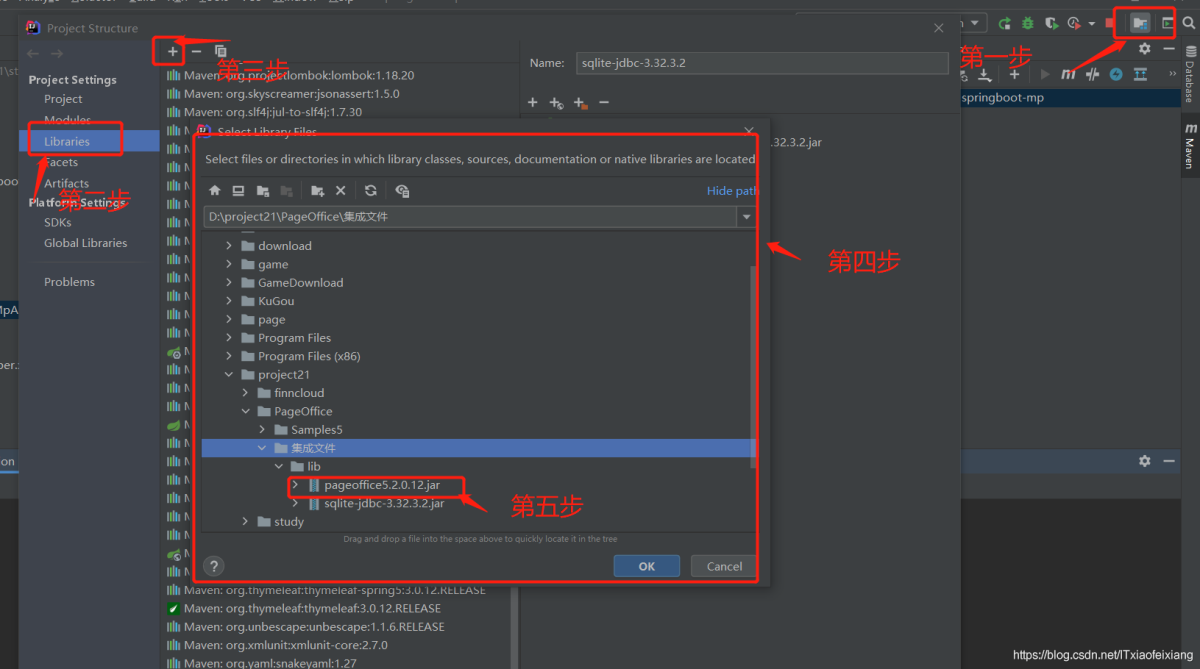Enable Toggle Offline Mode in Maven panel
The image size is (1200, 669).
(x=1117, y=75)
